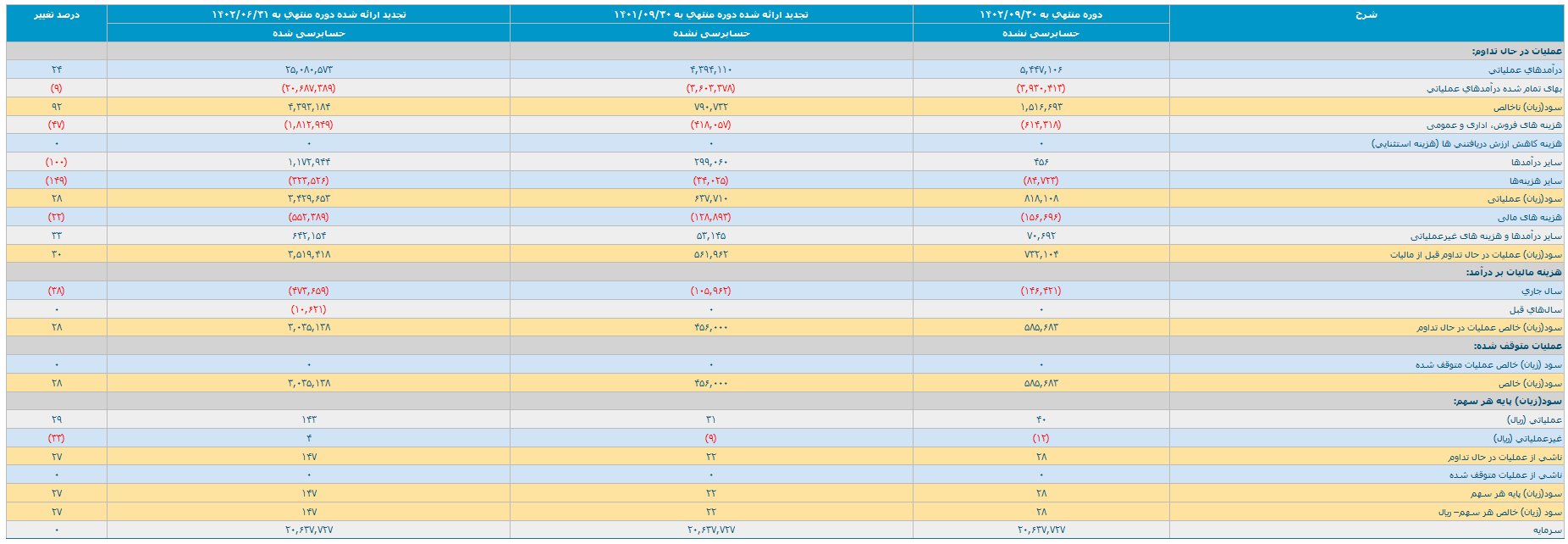
Task: Click the 'عملیات متوقف شده:' section heading
Action: tap(1517, 346)
